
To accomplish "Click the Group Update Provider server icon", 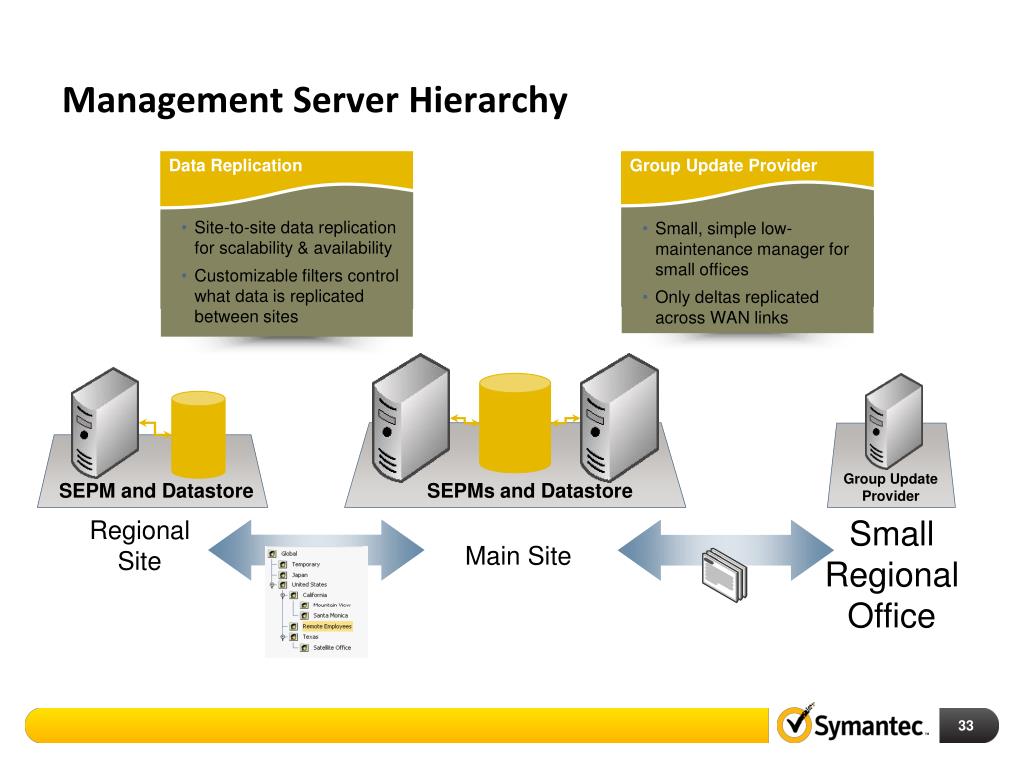I will click(x=894, y=421).
